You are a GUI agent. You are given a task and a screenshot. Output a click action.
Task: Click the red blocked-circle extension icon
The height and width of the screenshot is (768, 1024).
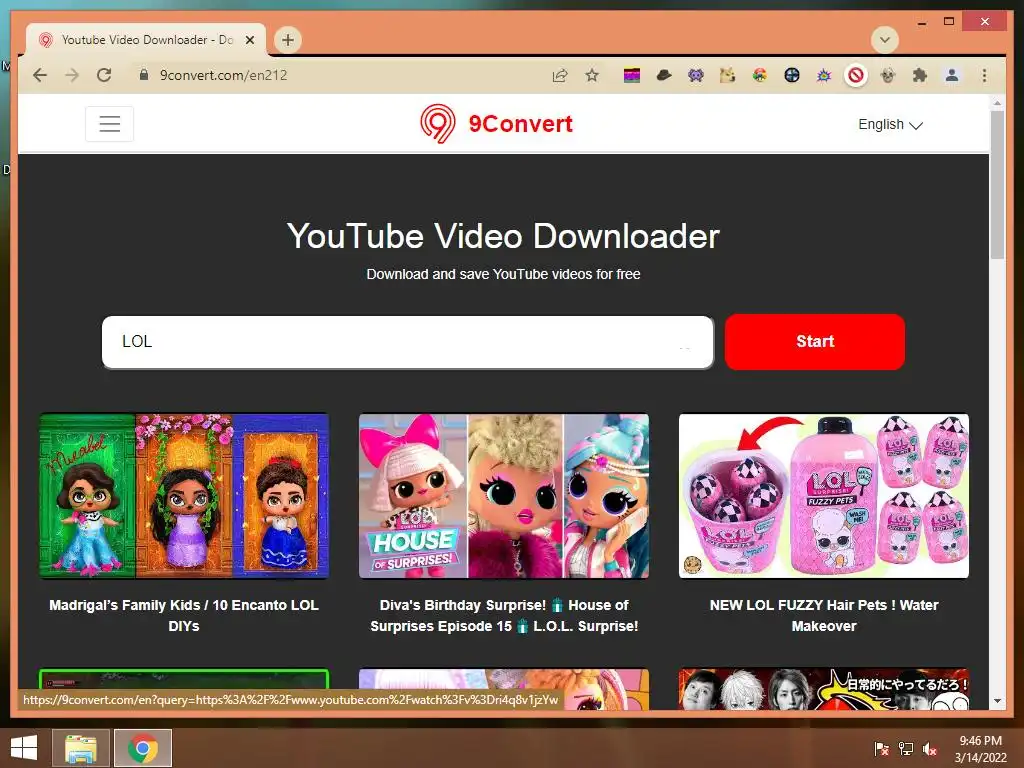point(856,76)
